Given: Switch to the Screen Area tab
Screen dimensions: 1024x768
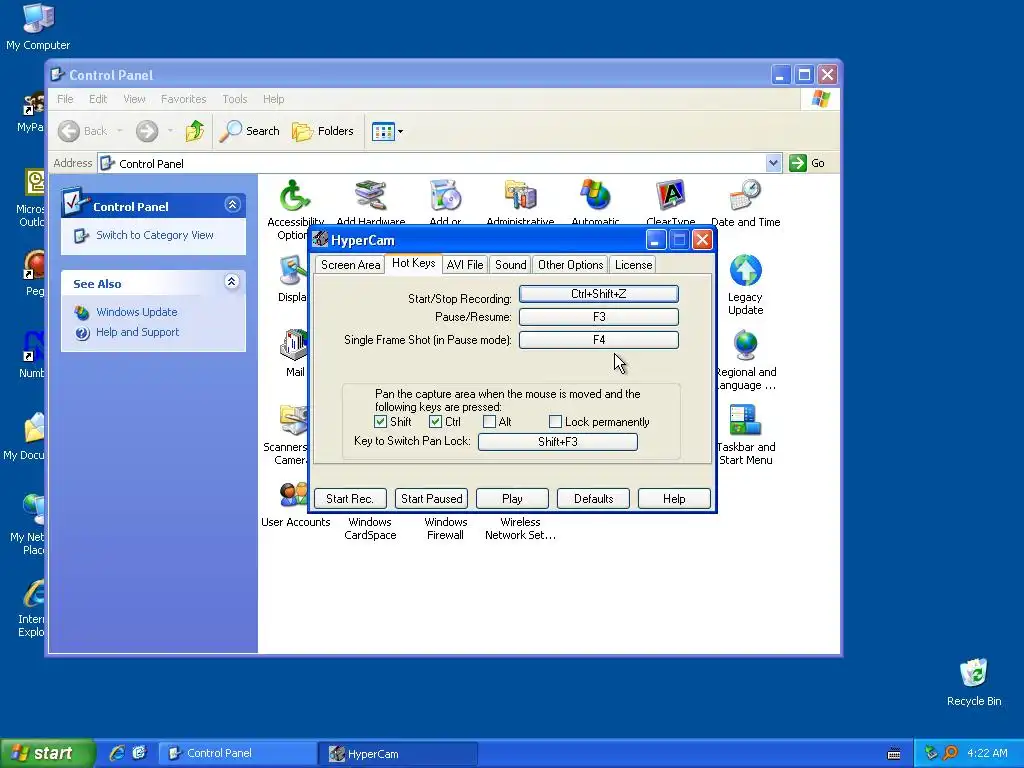Looking at the screenshot, I should pos(350,264).
